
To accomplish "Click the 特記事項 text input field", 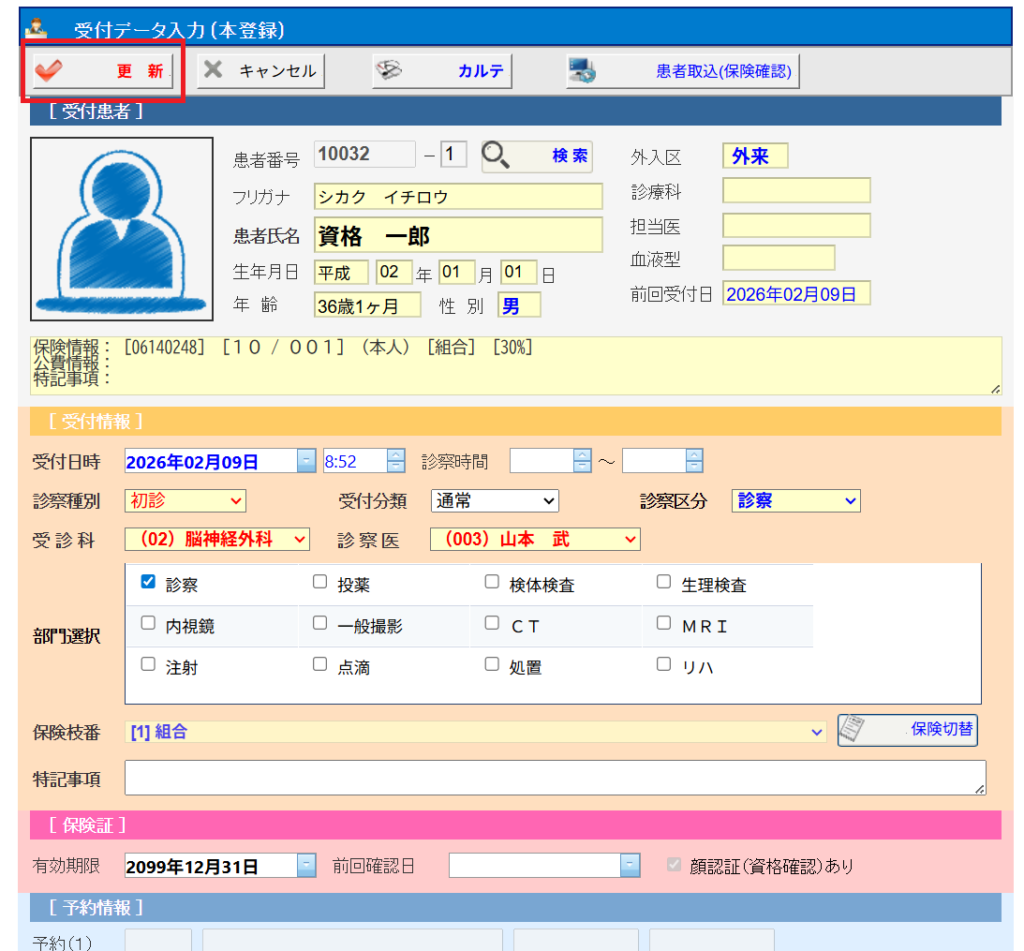I will point(554,778).
